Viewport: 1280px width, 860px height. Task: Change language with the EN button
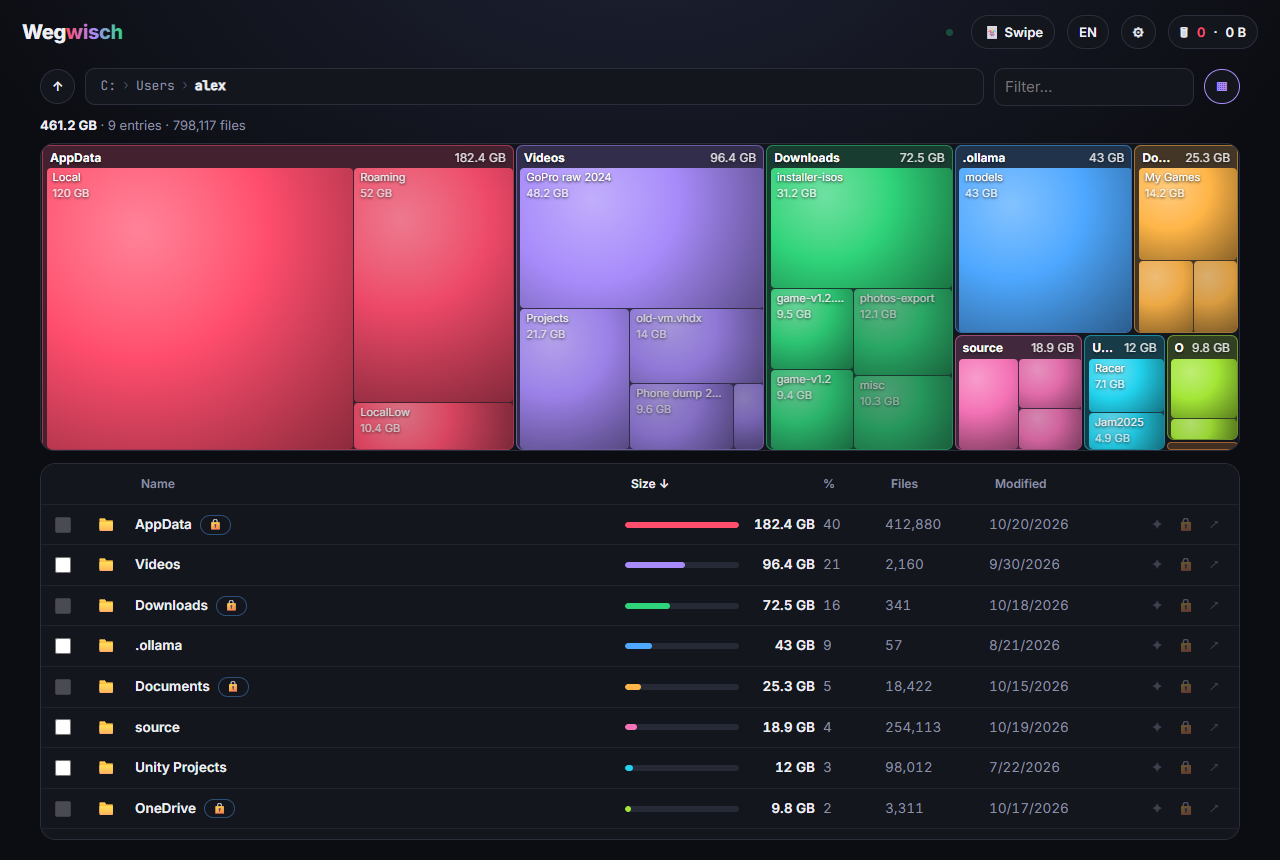(1088, 32)
